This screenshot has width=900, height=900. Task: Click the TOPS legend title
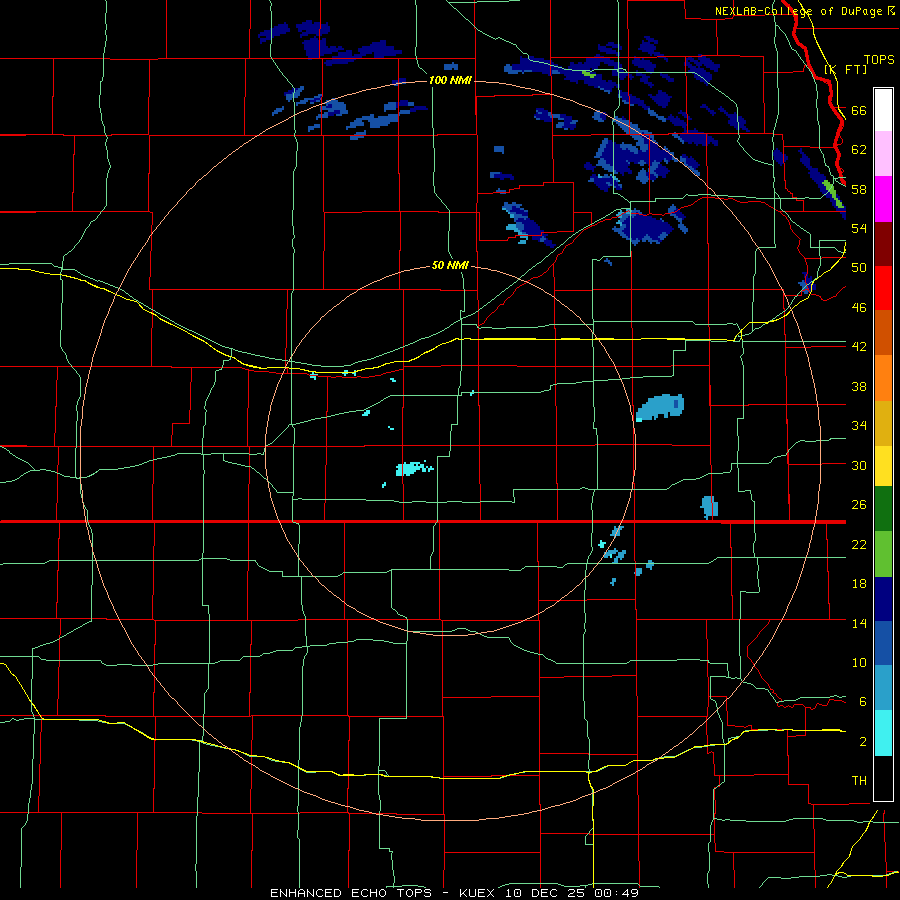(879, 59)
